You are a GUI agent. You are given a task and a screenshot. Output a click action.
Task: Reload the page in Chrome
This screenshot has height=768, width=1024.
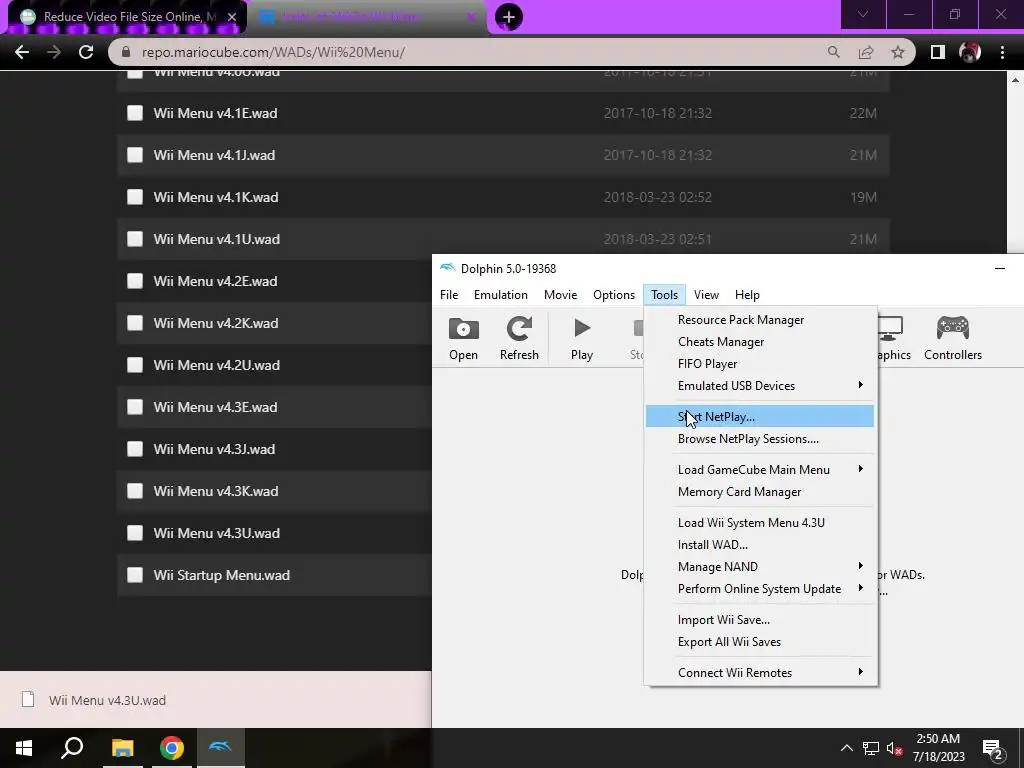86,52
